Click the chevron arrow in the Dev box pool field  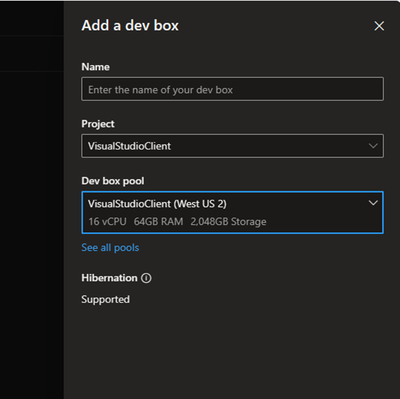[373, 203]
